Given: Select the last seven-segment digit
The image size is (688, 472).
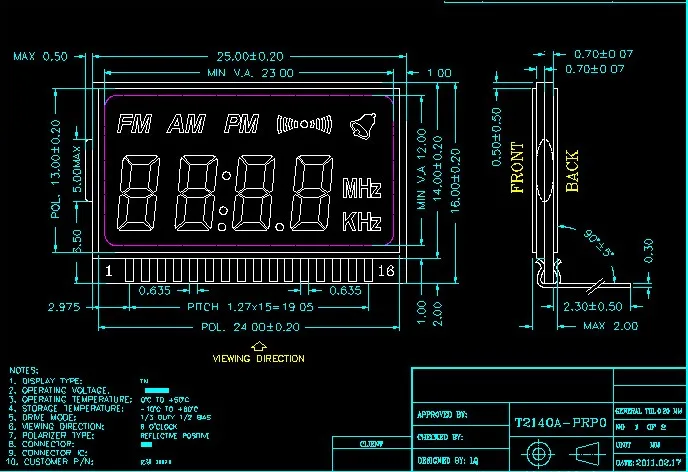Looking at the screenshot, I should [312, 193].
